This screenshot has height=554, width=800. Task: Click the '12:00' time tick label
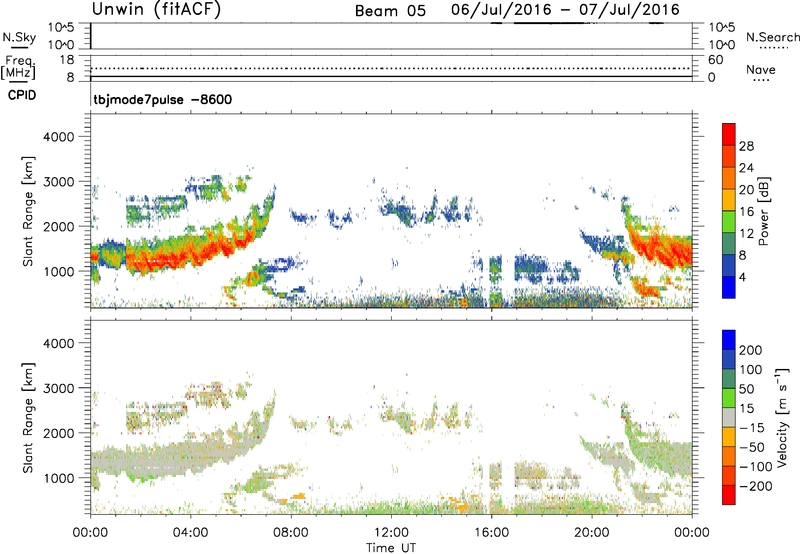(x=391, y=533)
